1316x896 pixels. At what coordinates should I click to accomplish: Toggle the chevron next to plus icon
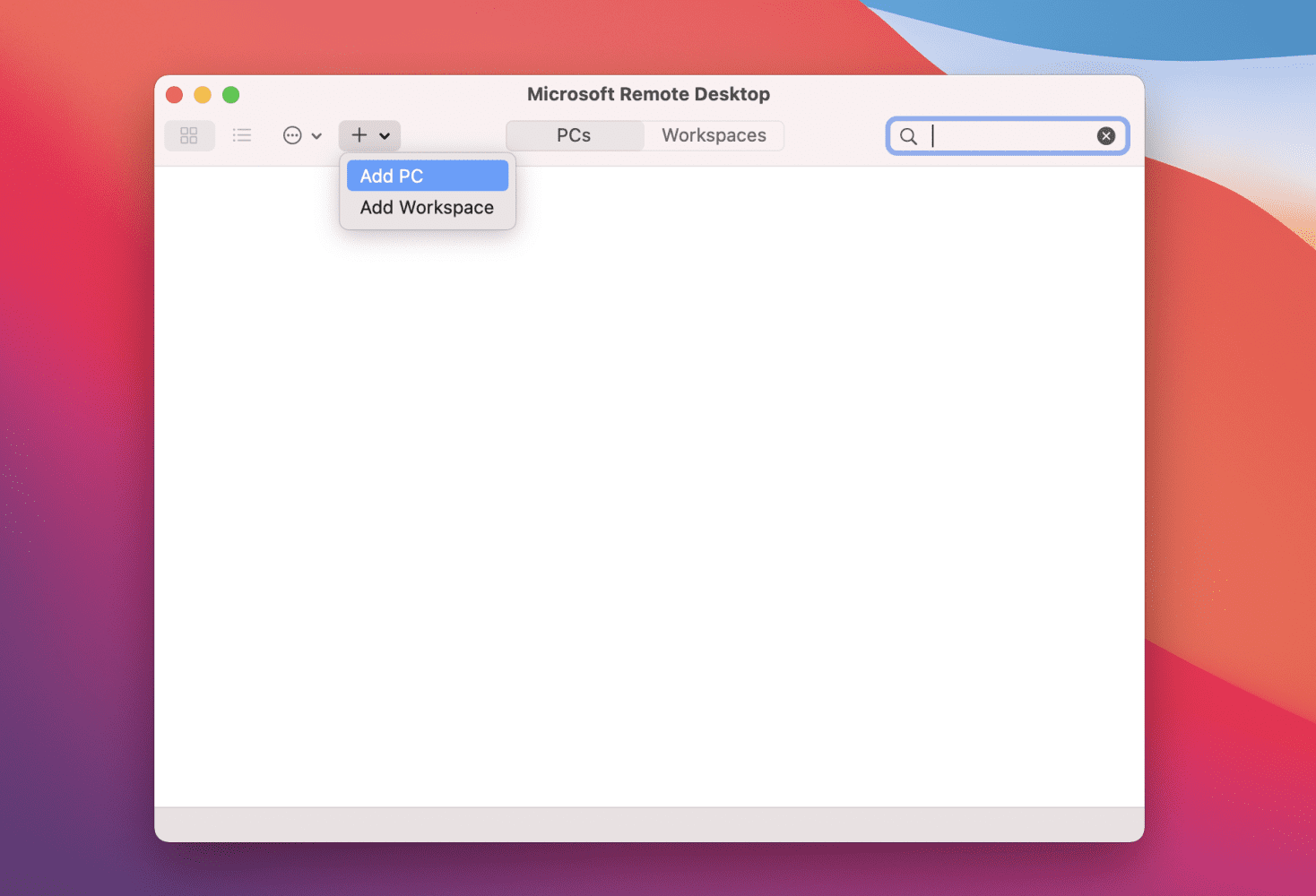click(x=385, y=136)
